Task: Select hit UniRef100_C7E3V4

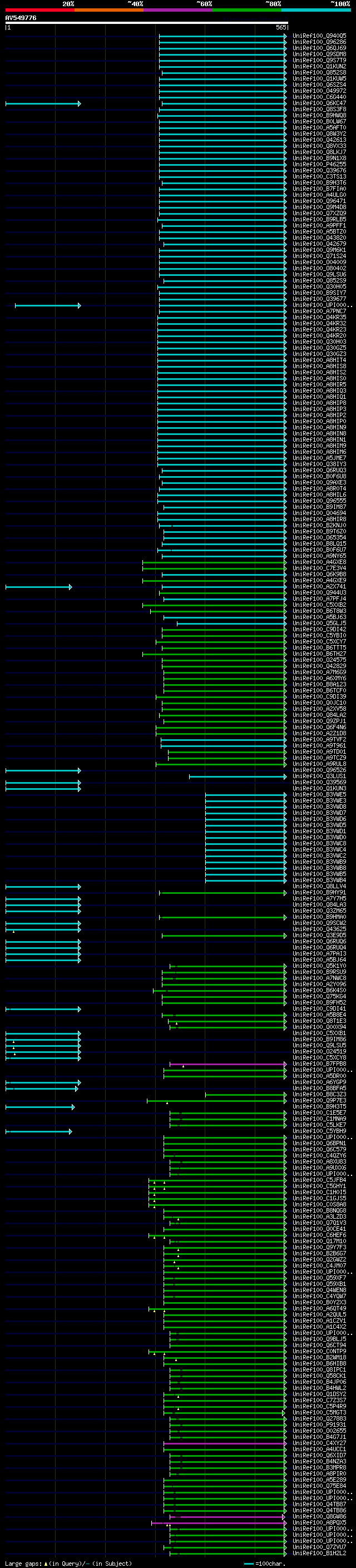Action: [x=319, y=568]
